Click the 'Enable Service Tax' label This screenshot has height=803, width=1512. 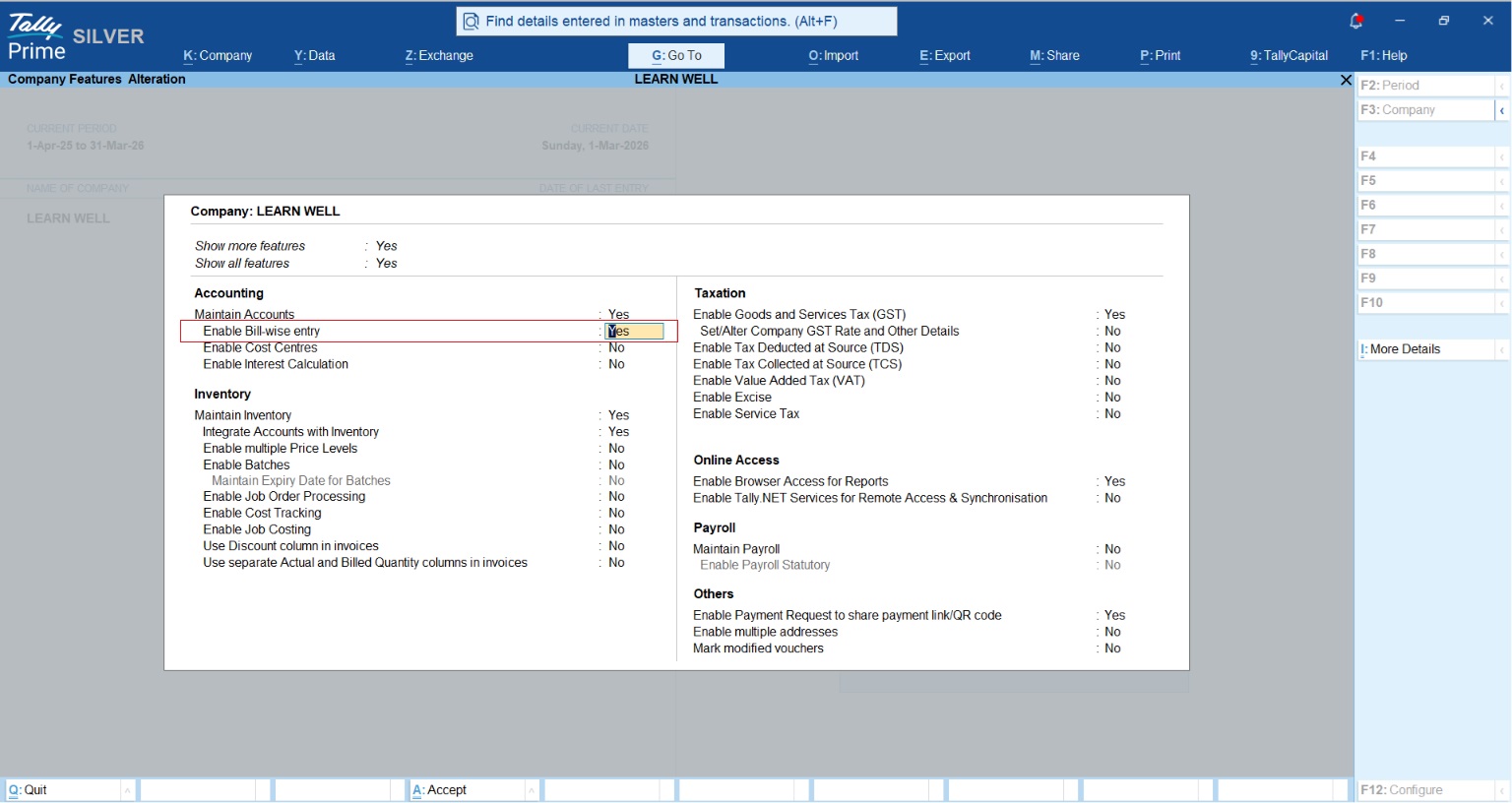coord(746,414)
